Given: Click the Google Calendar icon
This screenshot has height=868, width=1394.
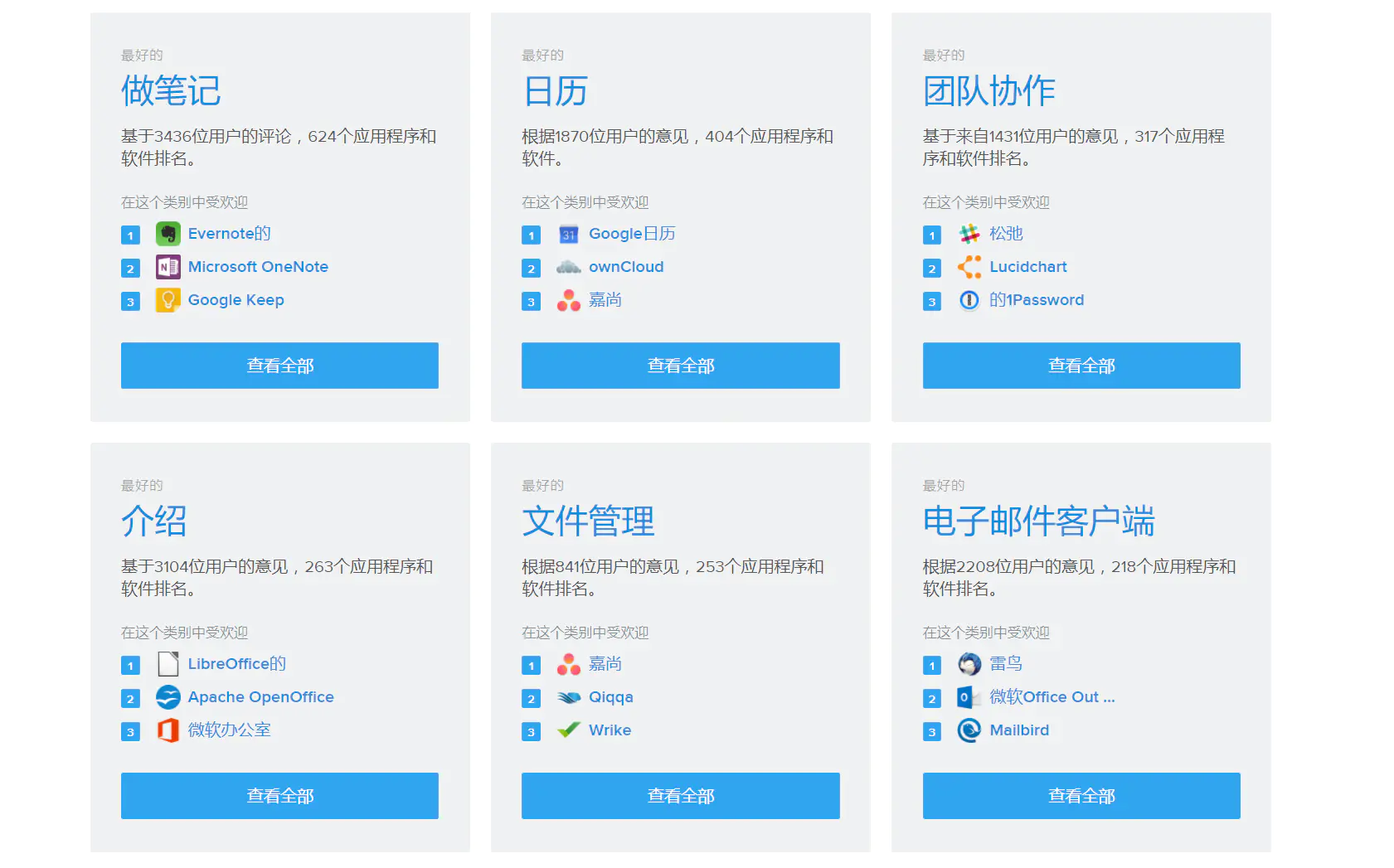Looking at the screenshot, I should (569, 234).
